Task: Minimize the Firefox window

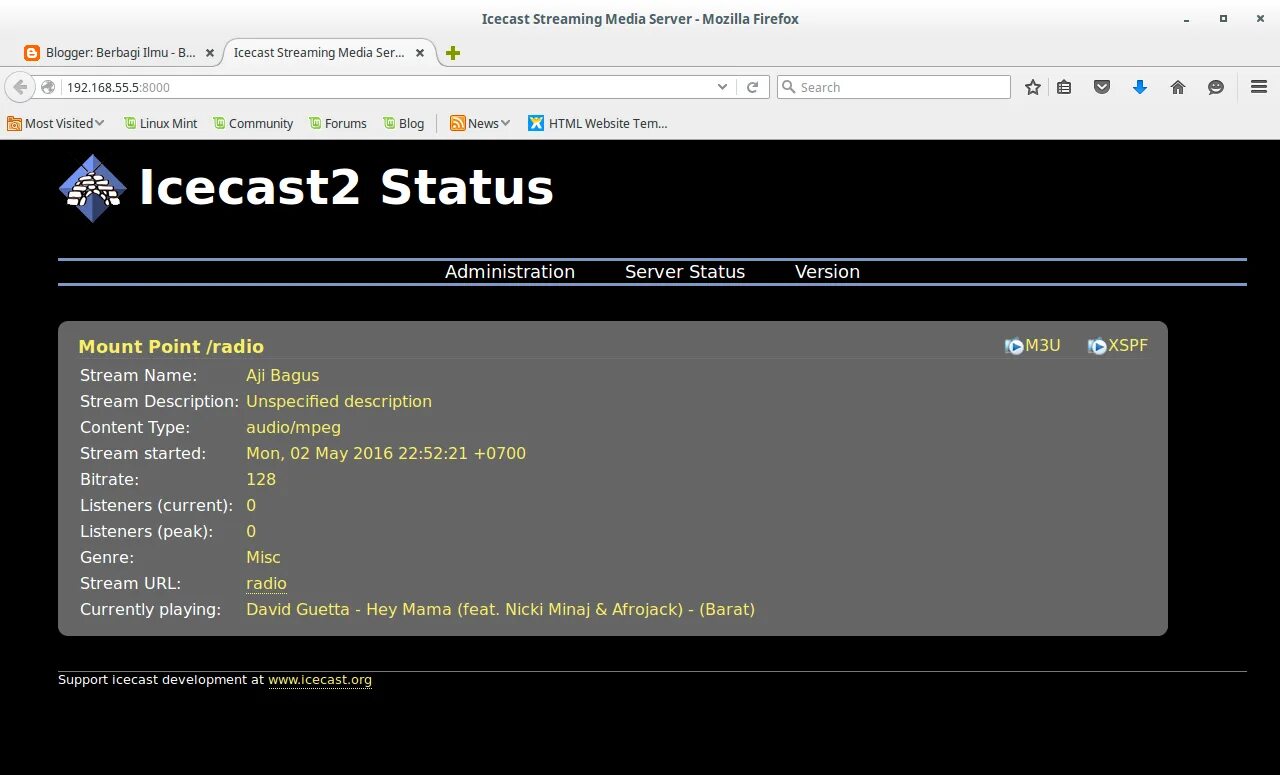Action: click(x=1186, y=18)
